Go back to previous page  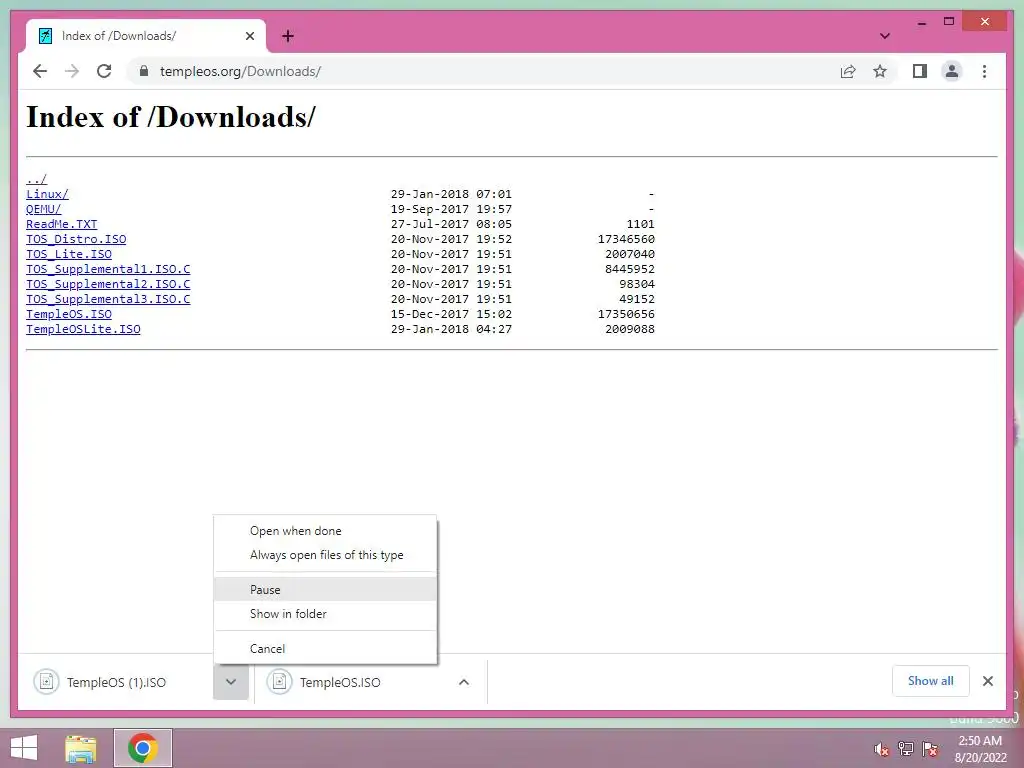coord(40,71)
